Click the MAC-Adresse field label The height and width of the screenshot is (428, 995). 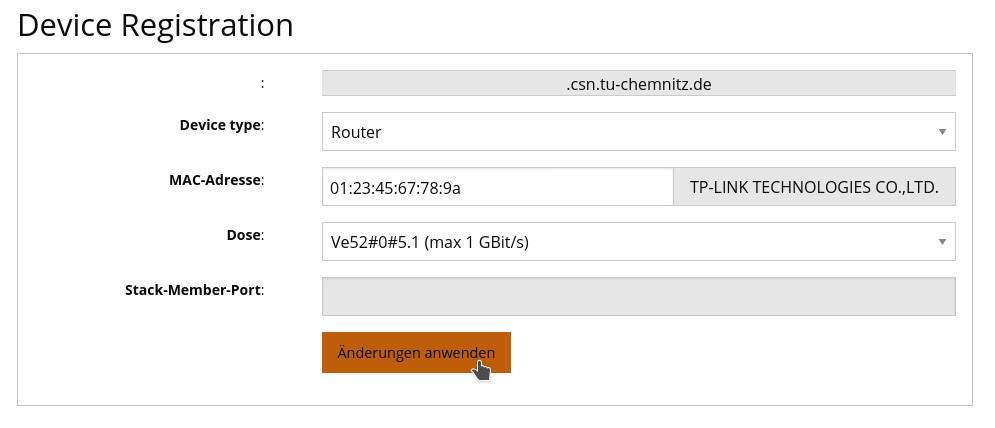pos(214,180)
